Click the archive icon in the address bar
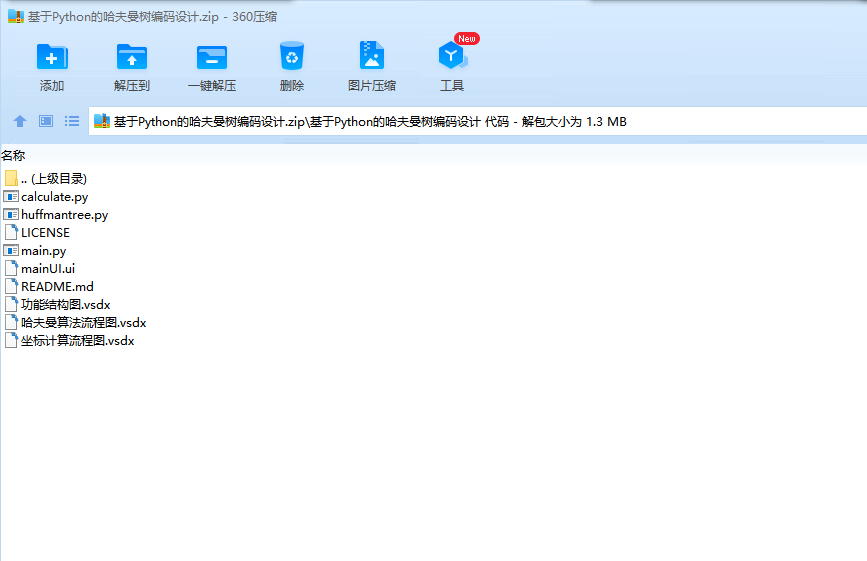The height and width of the screenshot is (561, 867). [x=102, y=121]
